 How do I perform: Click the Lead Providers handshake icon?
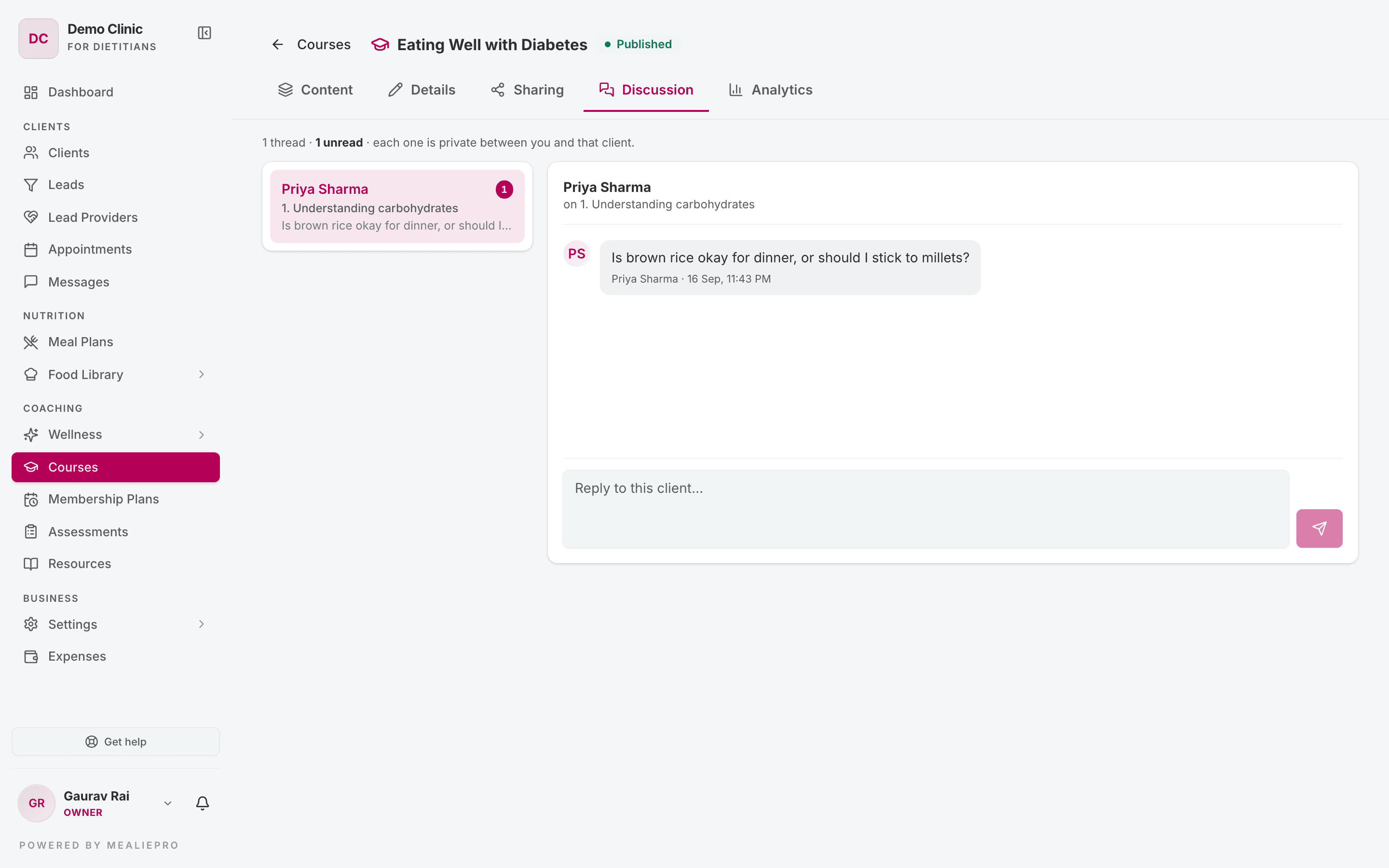(31, 217)
